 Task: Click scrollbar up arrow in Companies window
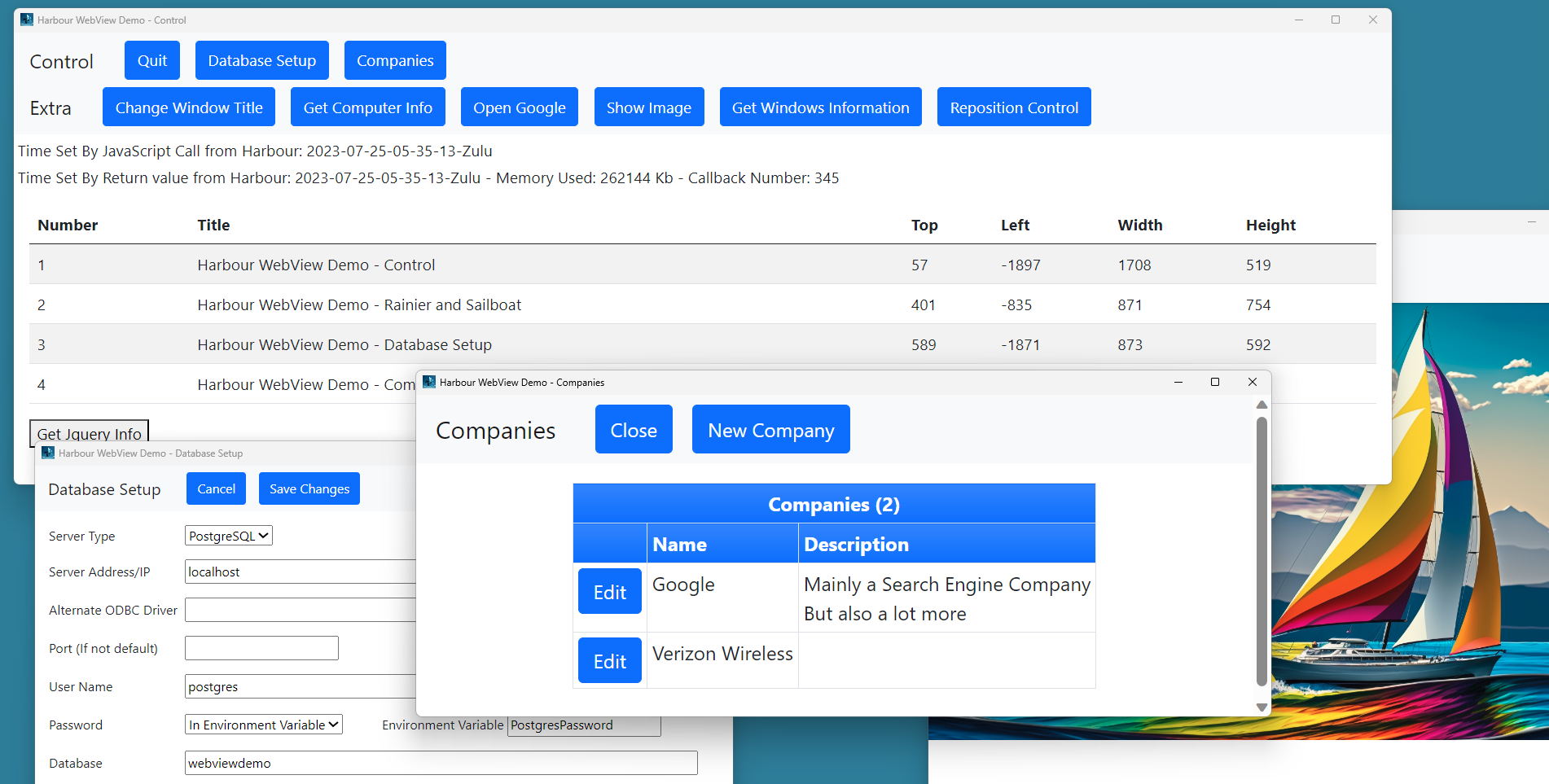point(1262,405)
